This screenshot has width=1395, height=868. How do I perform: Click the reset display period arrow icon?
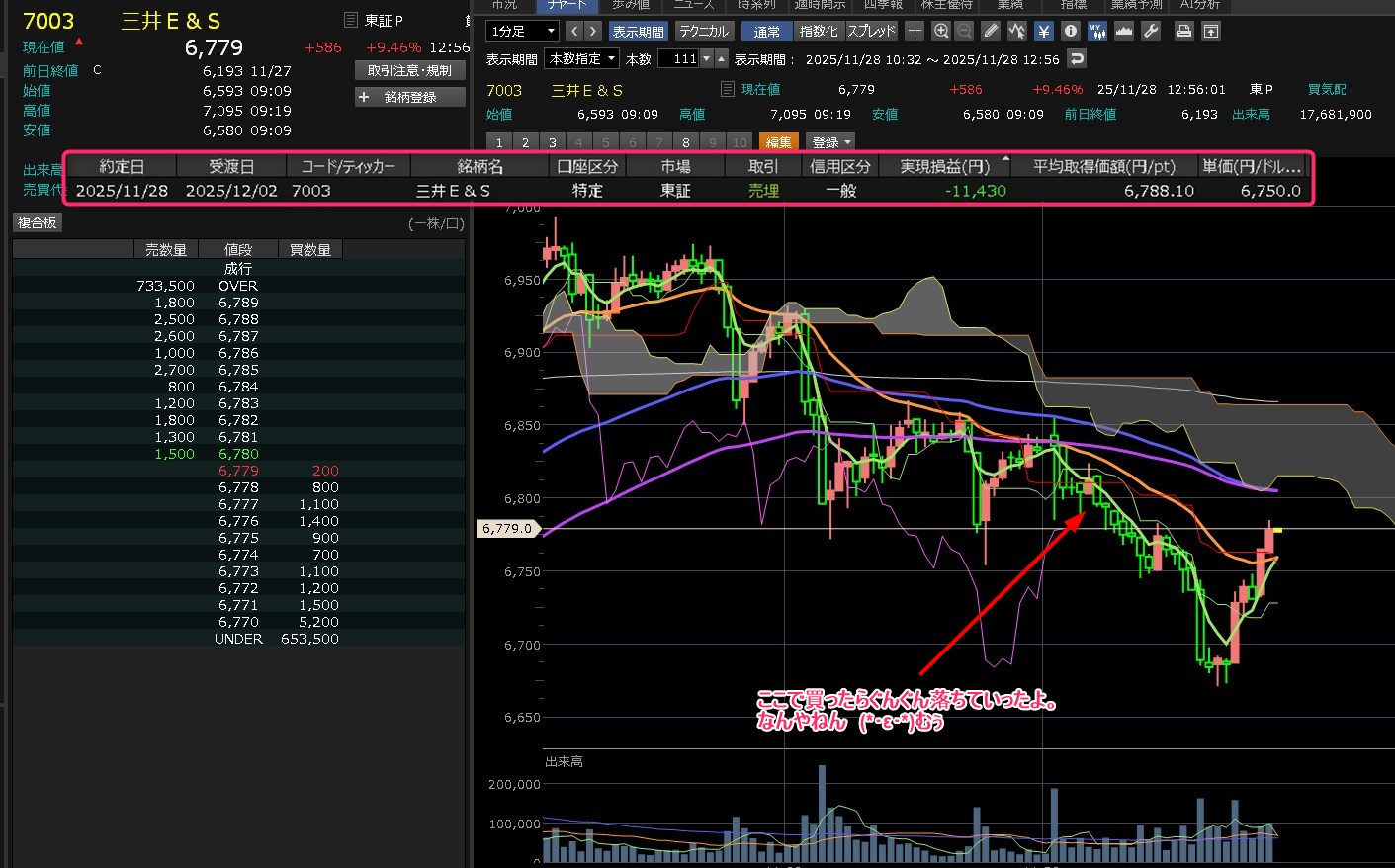(1077, 59)
